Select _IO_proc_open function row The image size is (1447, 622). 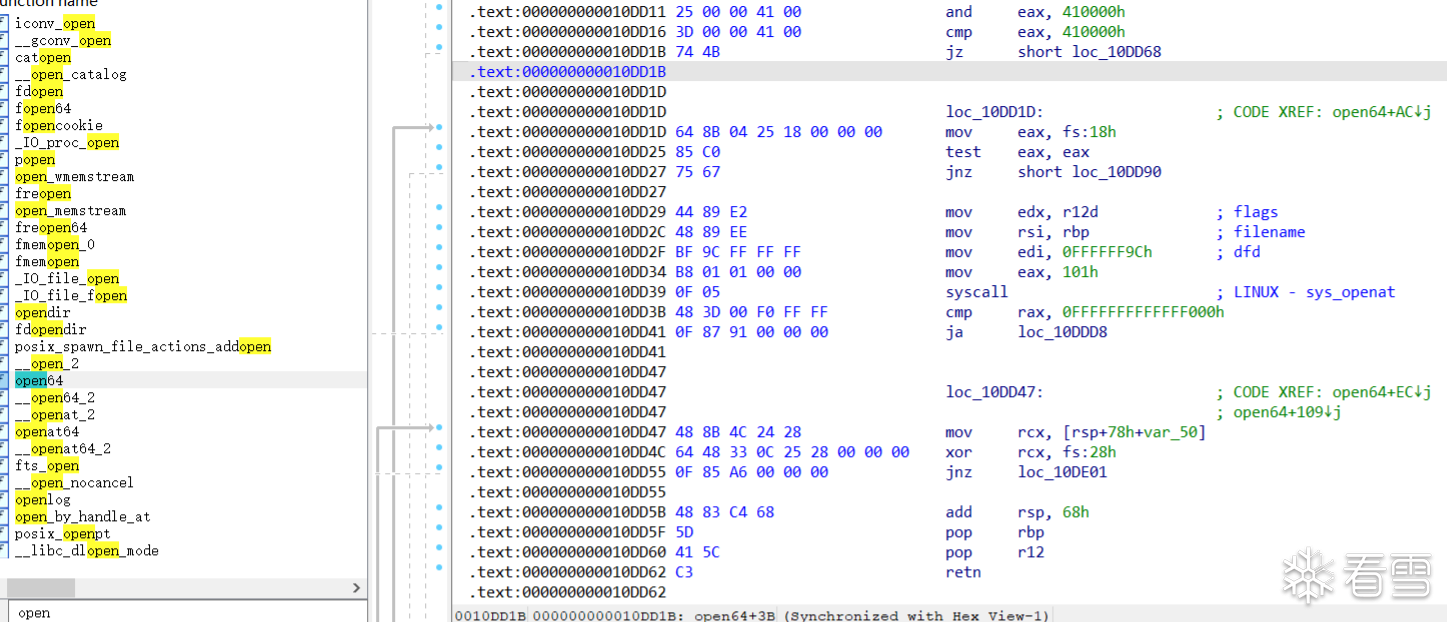tap(66, 142)
